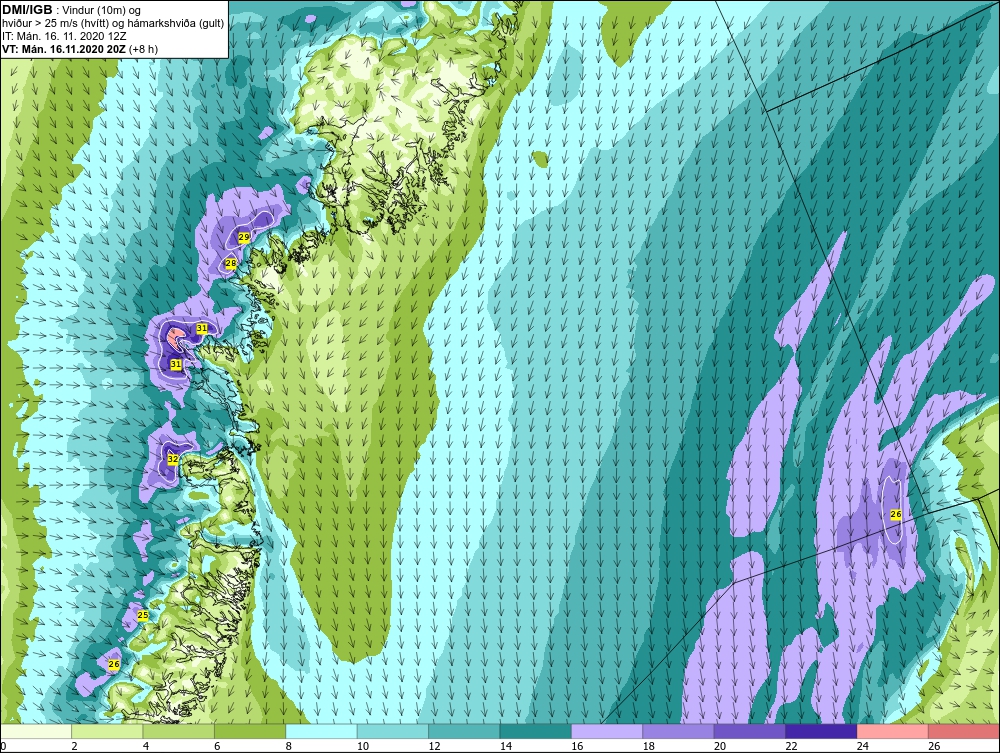Click the 31 label inside the dark purple core
This screenshot has width=1000, height=753.
176,363
